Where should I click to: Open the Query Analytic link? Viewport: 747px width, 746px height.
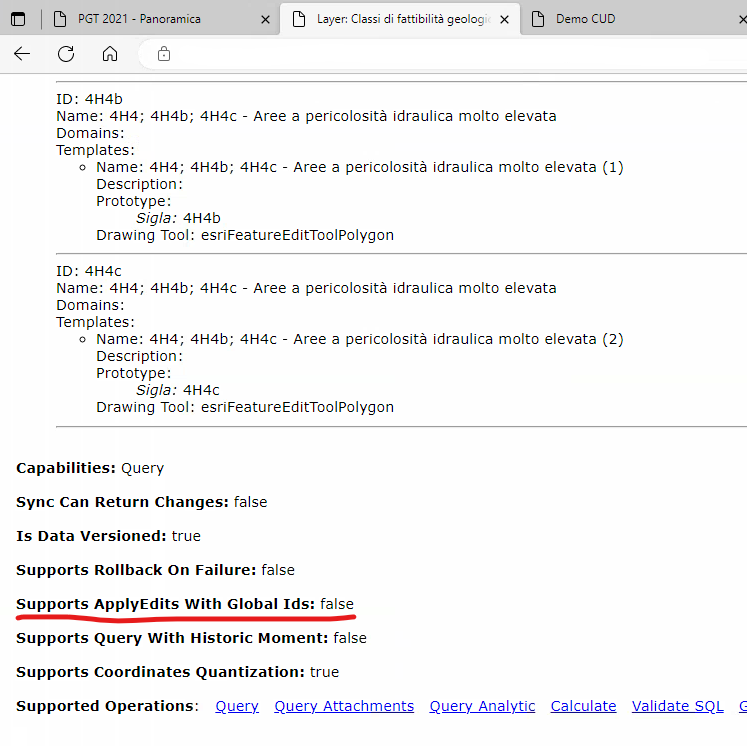[x=482, y=706]
